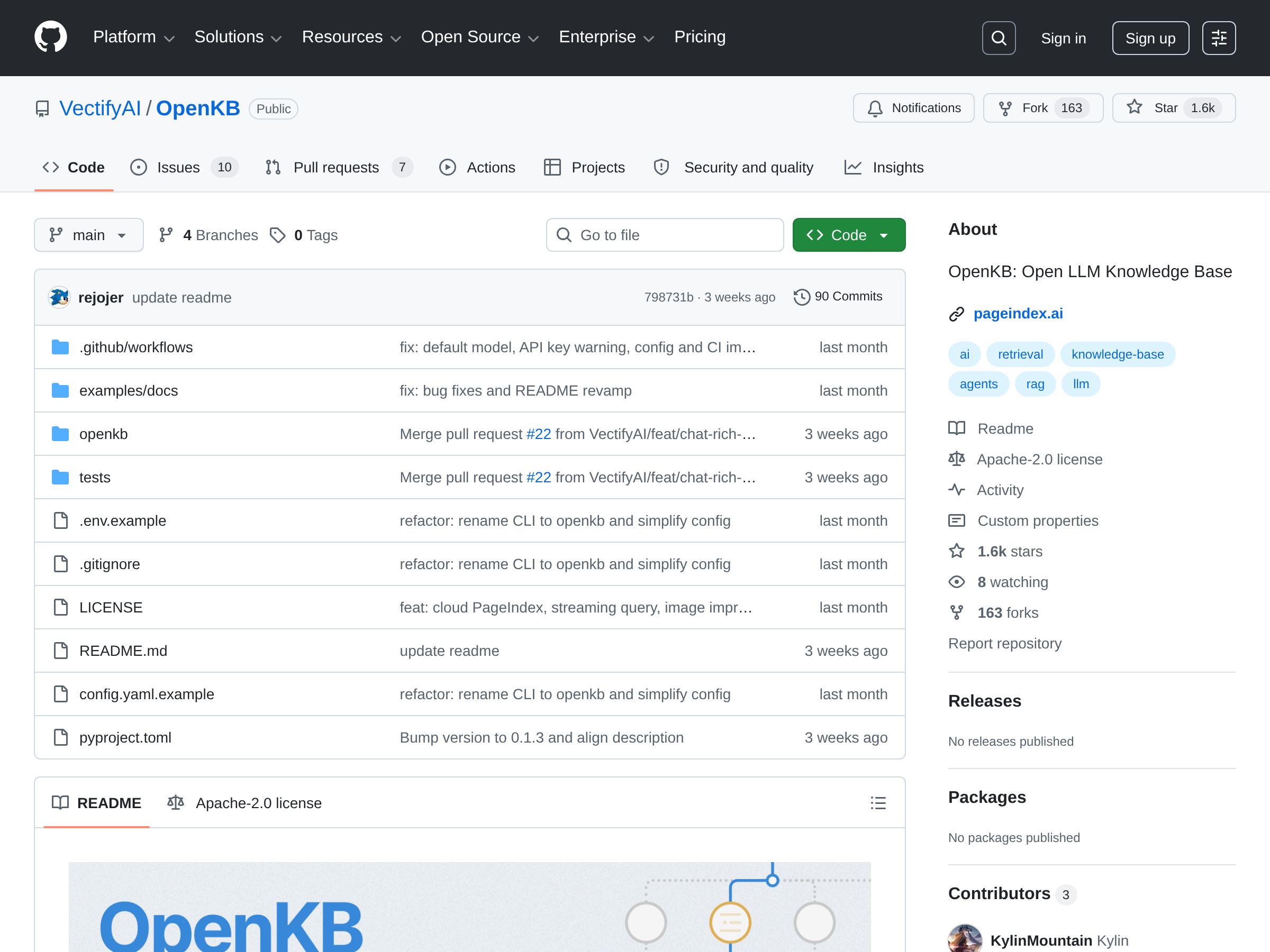
Task: Open the README outline list icon
Action: (878, 802)
